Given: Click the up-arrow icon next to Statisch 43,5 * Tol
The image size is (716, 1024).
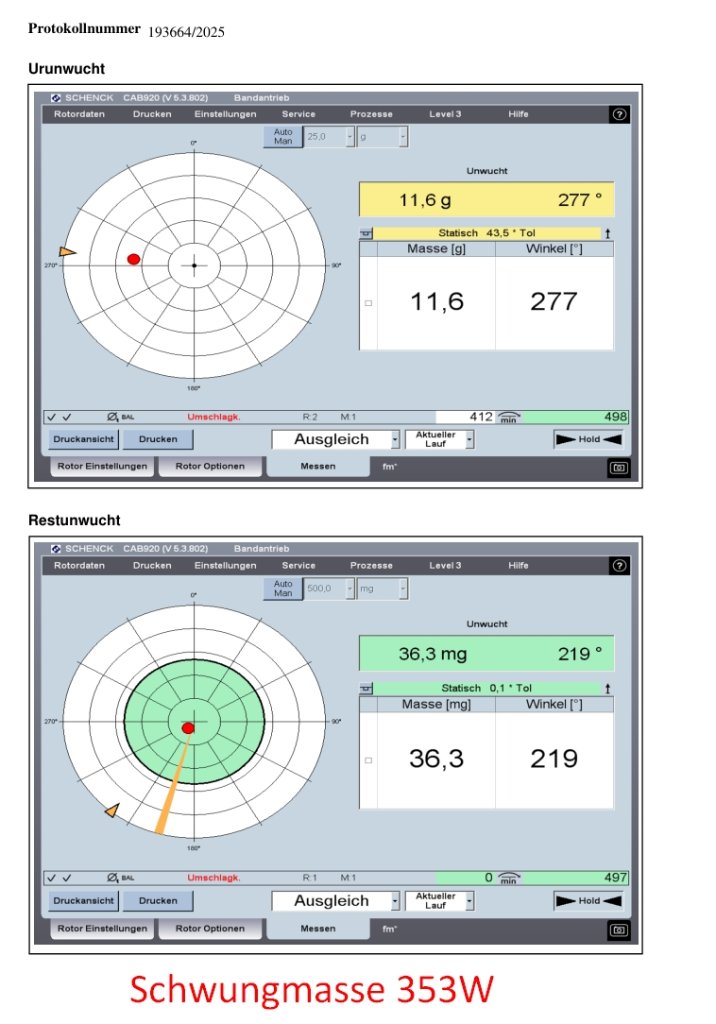Looking at the screenshot, I should click(607, 233).
